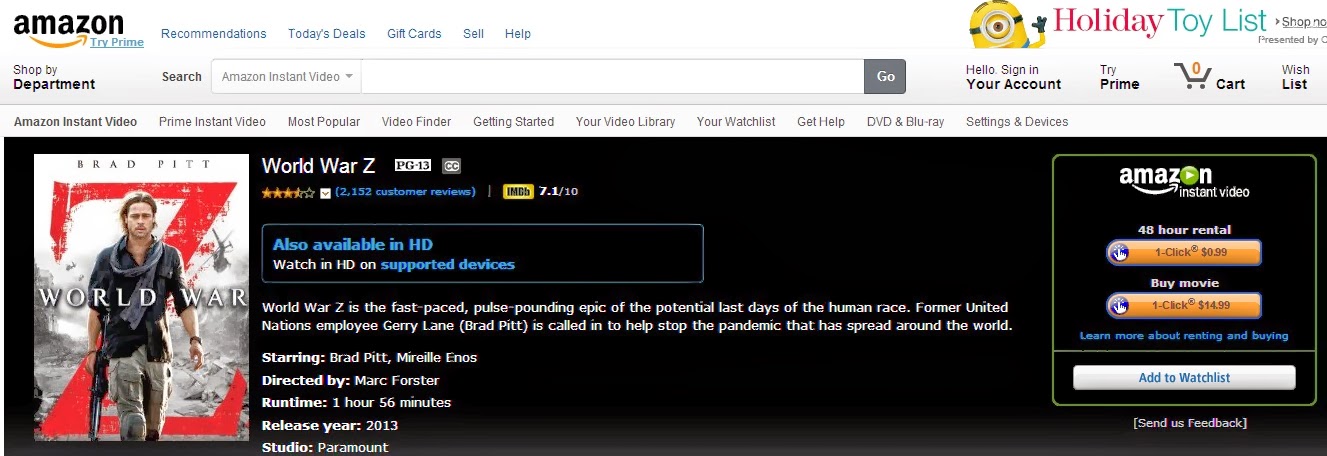
Task: Click the PG-13 rating badge
Action: (x=412, y=166)
